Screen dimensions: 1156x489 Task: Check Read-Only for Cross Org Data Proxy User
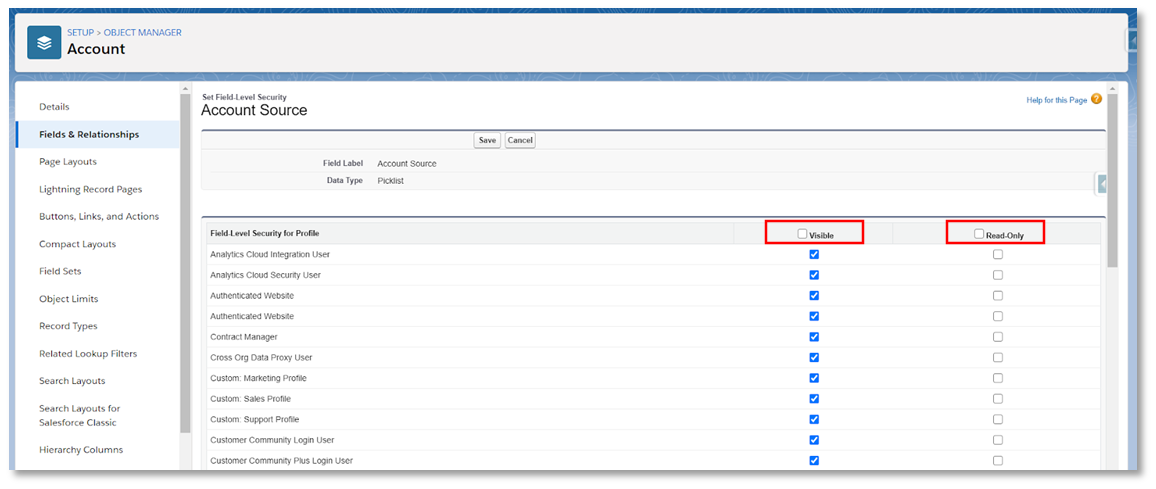click(997, 358)
